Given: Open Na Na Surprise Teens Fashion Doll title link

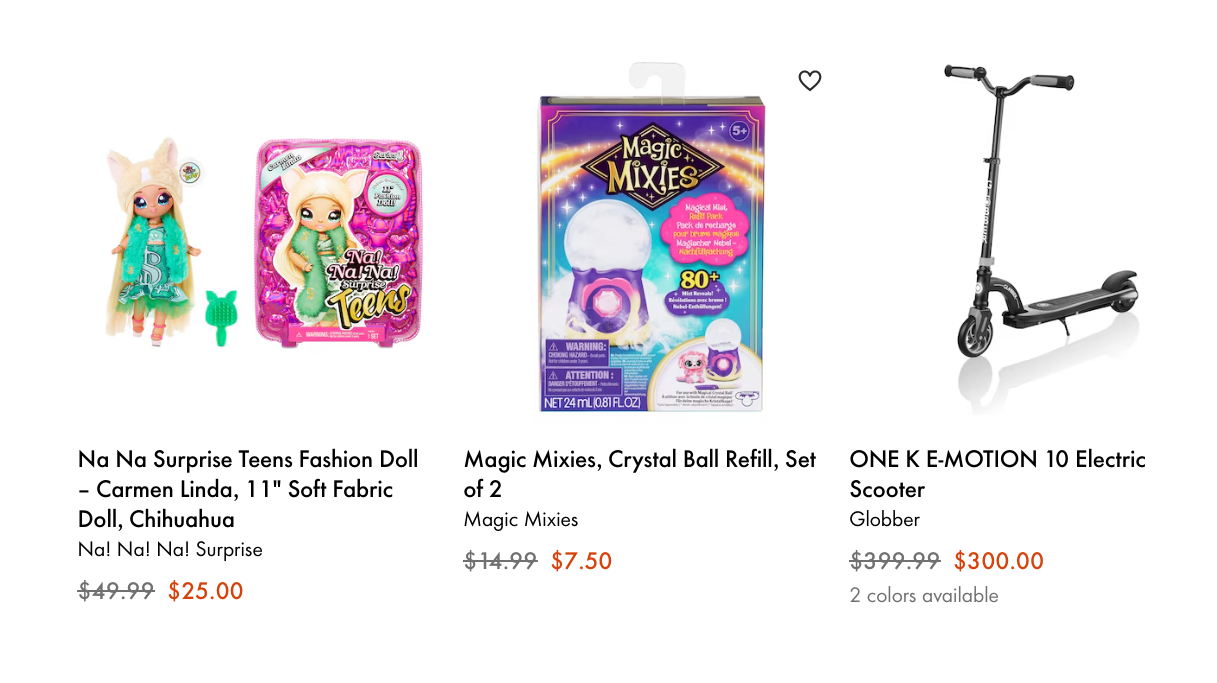Looking at the screenshot, I should coord(249,489).
